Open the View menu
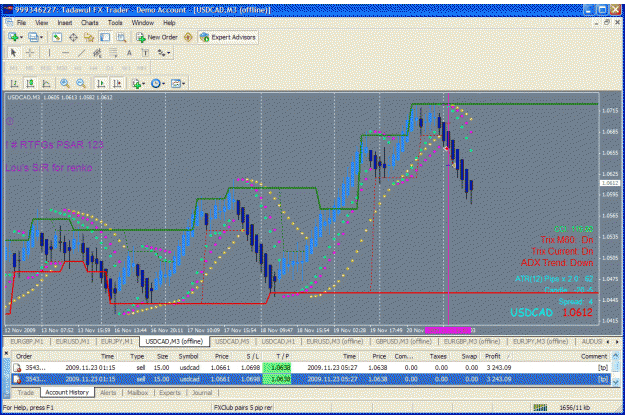 (x=41, y=23)
